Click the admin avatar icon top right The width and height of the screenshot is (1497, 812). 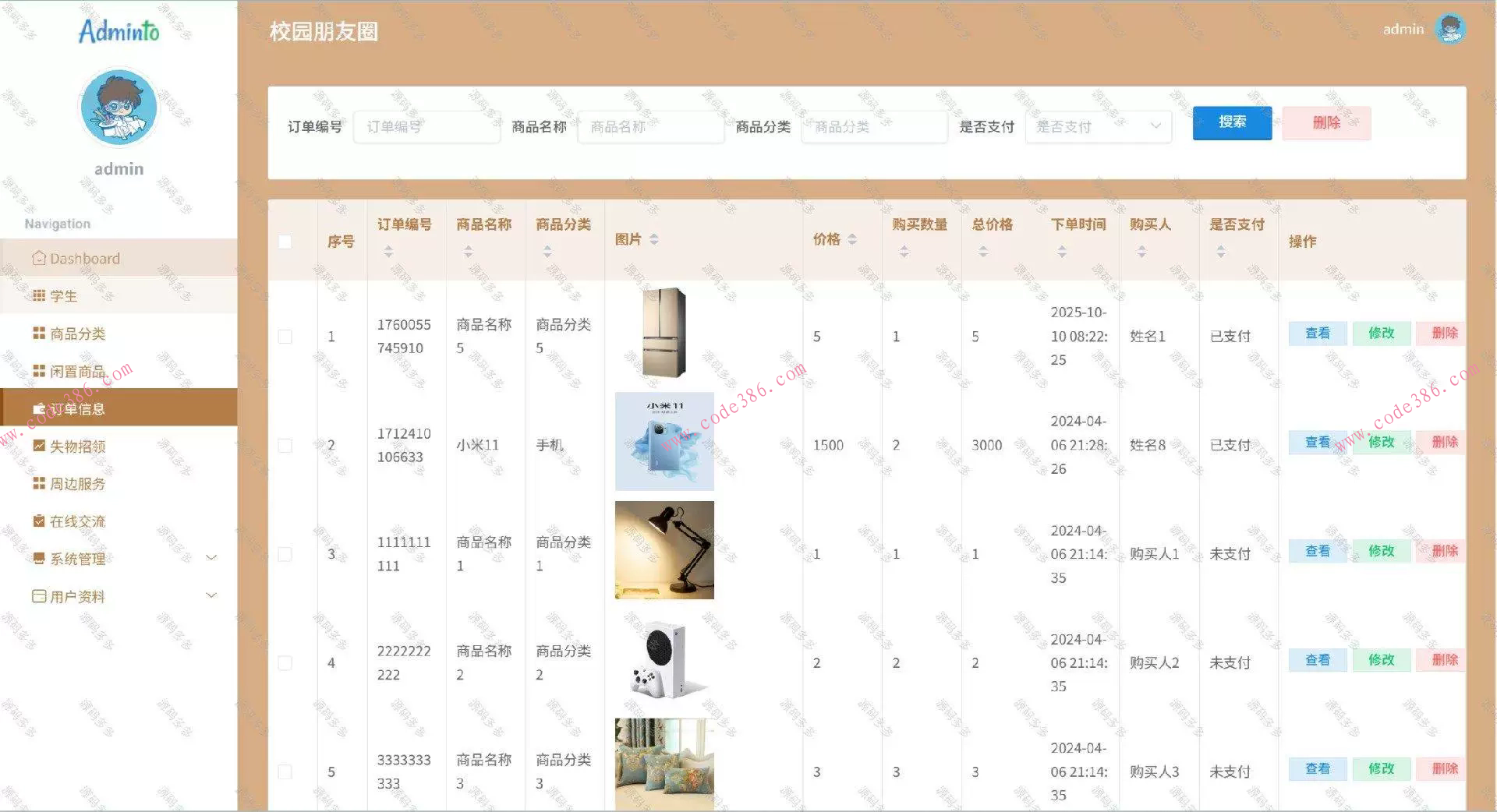point(1450,29)
